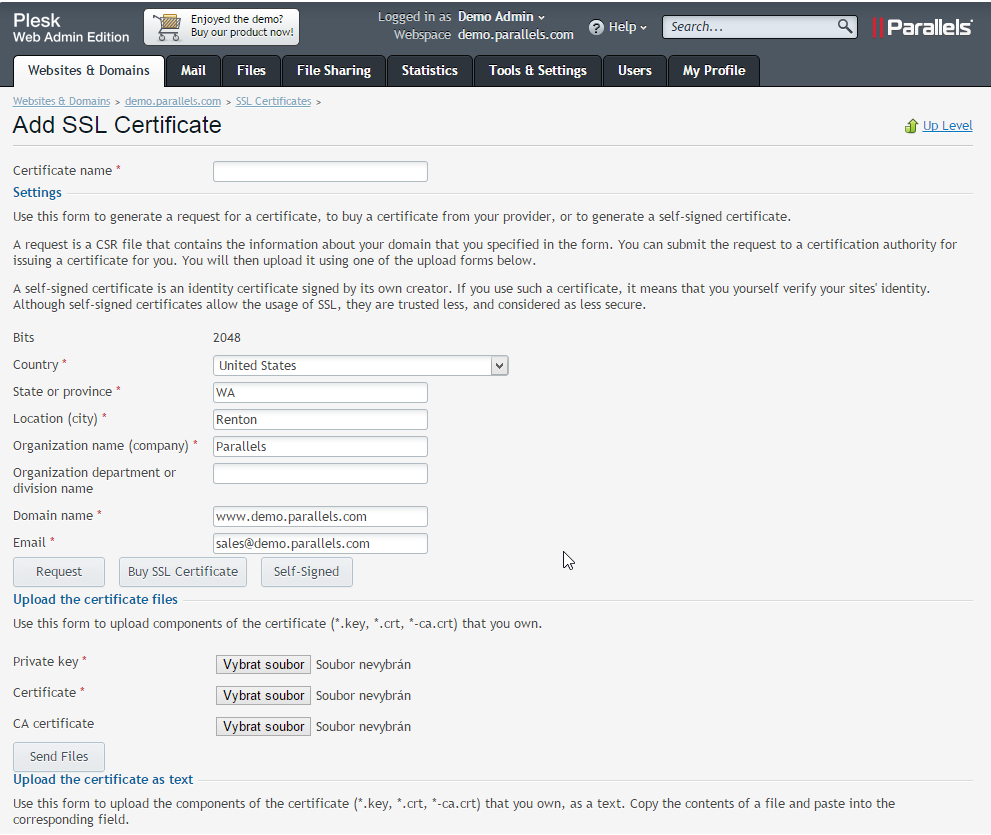Follow the SSL Certificates breadcrumb link
Image resolution: width=991 pixels, height=835 pixels.
click(x=273, y=101)
